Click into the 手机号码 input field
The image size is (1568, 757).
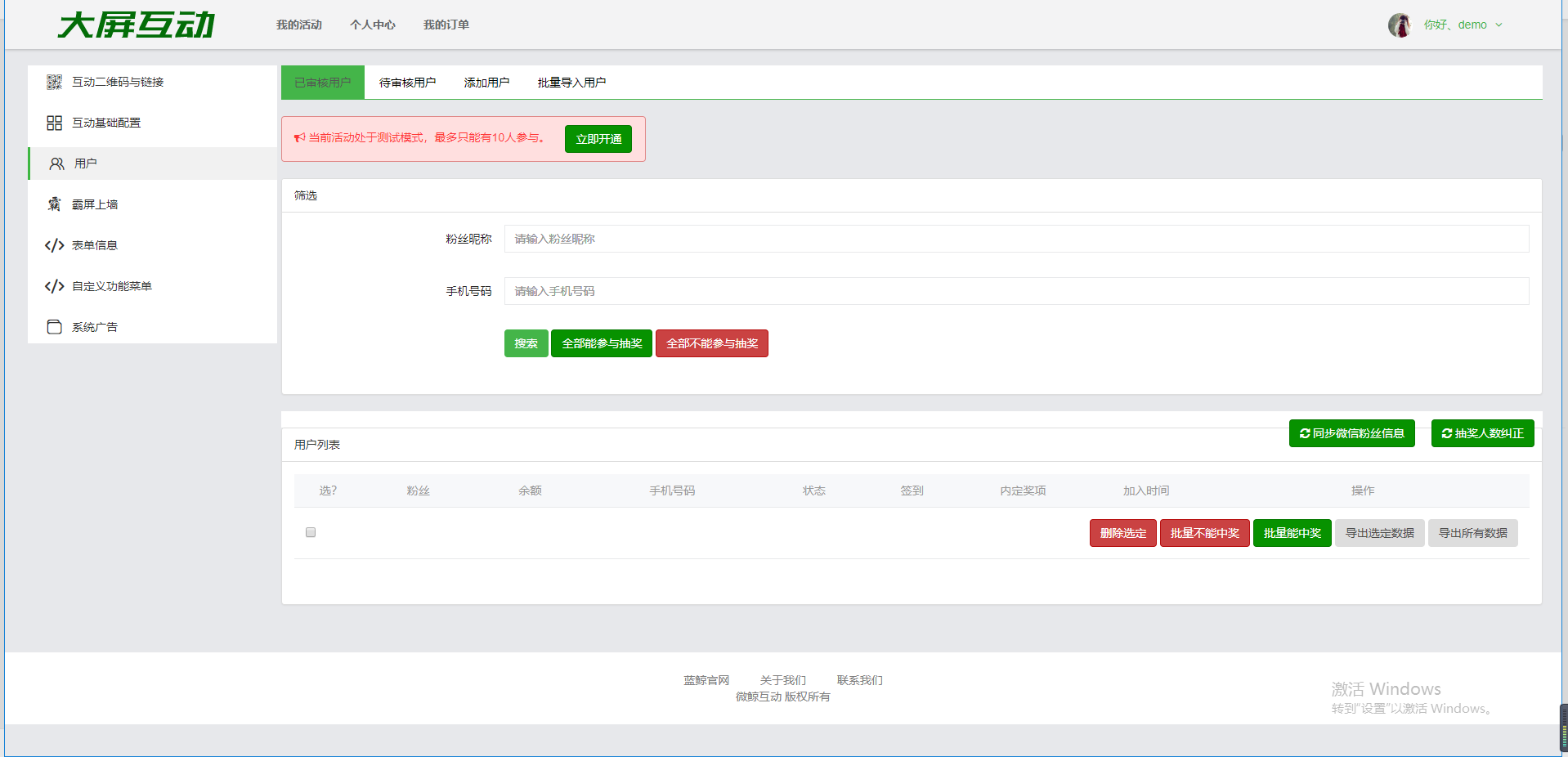[x=1016, y=291]
